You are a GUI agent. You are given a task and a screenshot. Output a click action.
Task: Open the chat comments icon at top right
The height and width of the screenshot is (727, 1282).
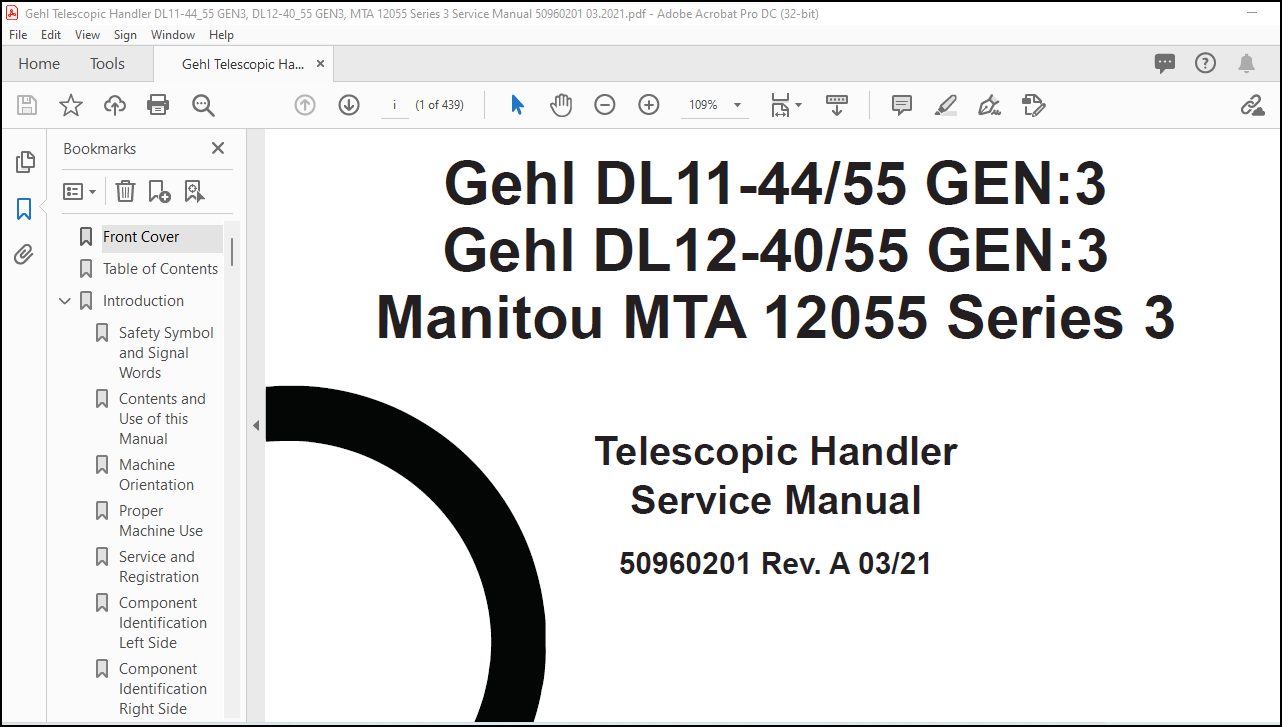1165,64
